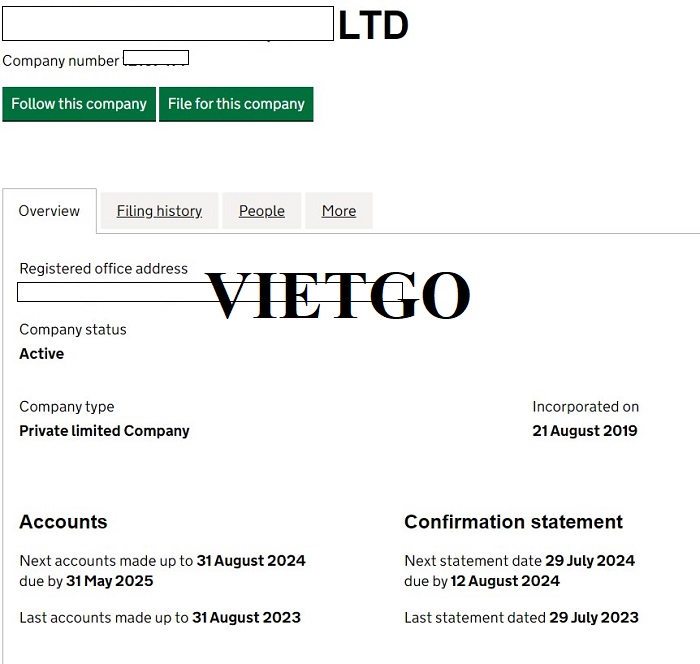The height and width of the screenshot is (664, 700).
Task: Click the redacted company number box
Action: point(156,58)
